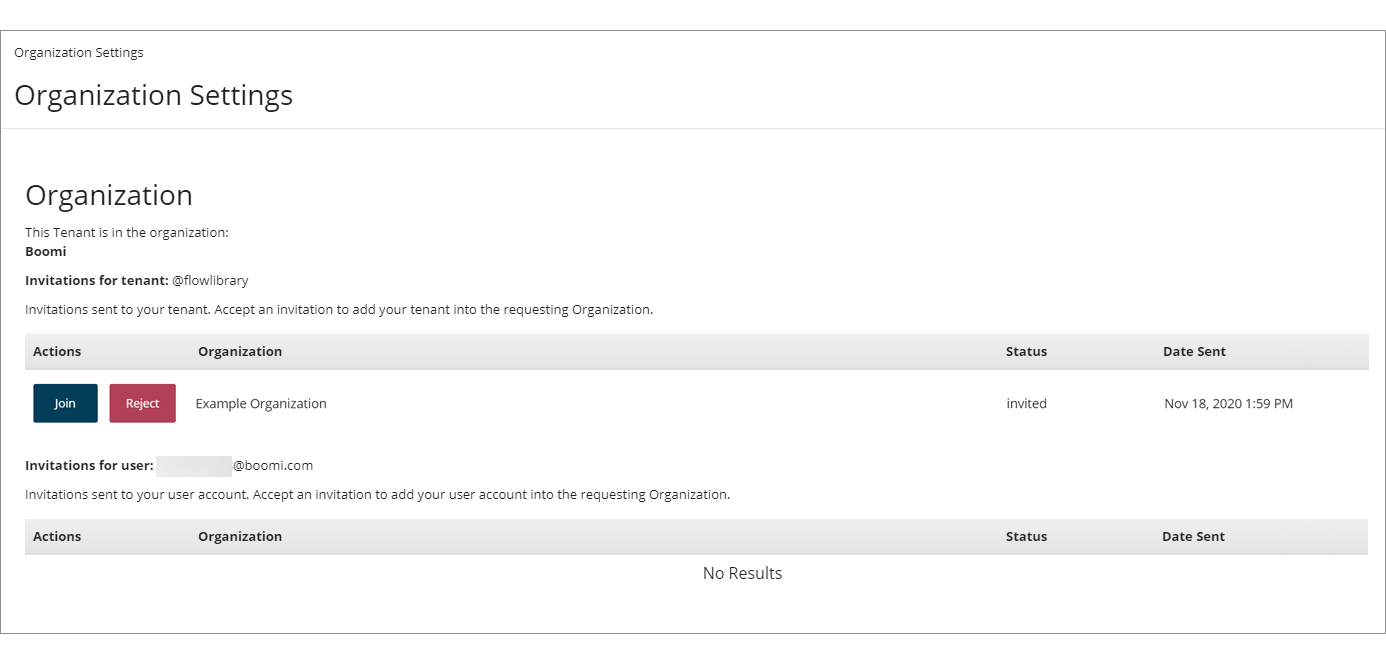Click the Organization column header in tenant table
Viewport: 1386px width, 664px height.
coord(240,351)
